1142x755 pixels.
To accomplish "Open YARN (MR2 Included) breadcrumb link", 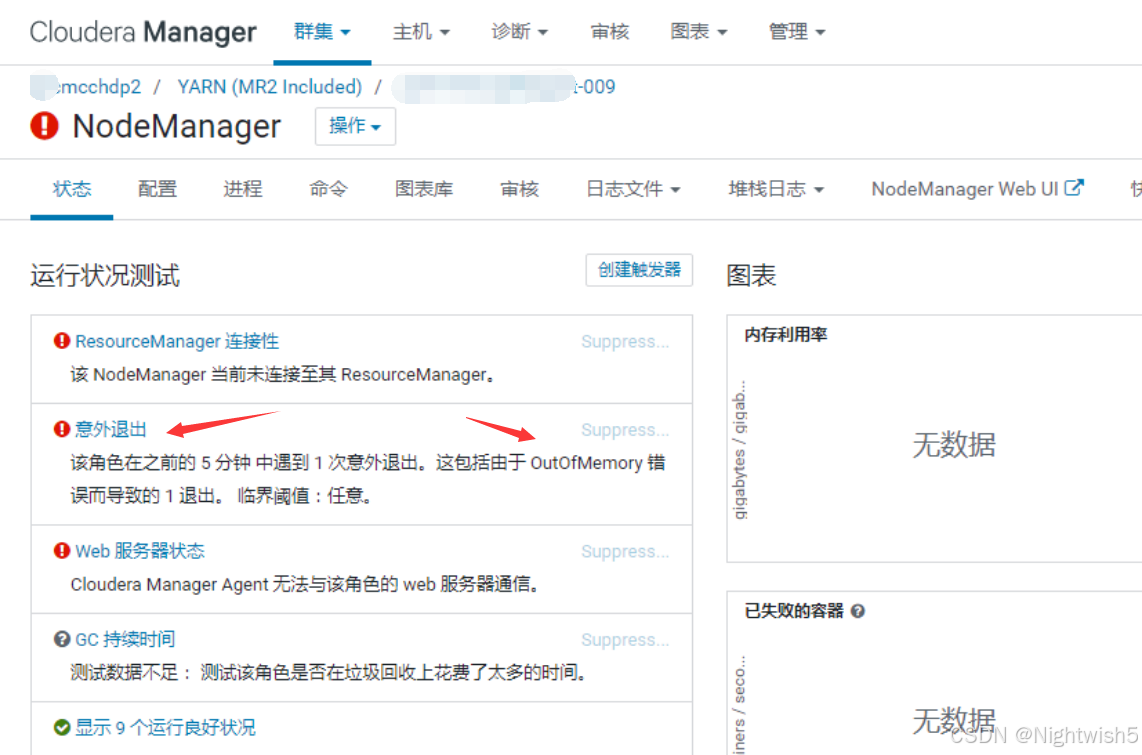I will [x=269, y=87].
